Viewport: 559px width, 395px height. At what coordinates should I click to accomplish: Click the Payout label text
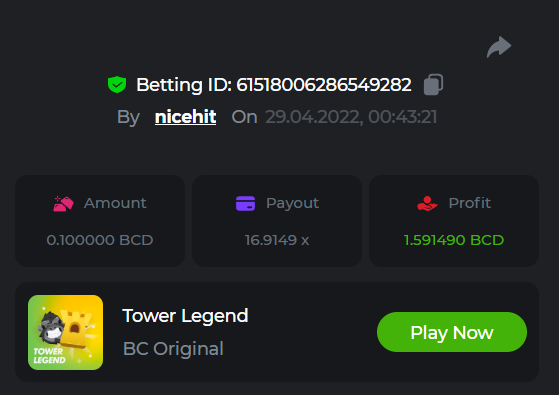(292, 203)
